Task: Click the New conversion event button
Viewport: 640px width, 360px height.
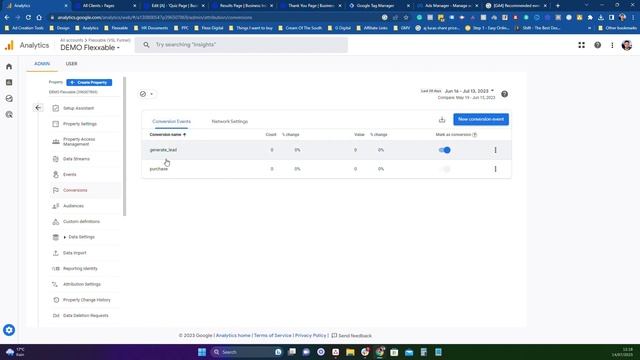Action: coord(481,119)
